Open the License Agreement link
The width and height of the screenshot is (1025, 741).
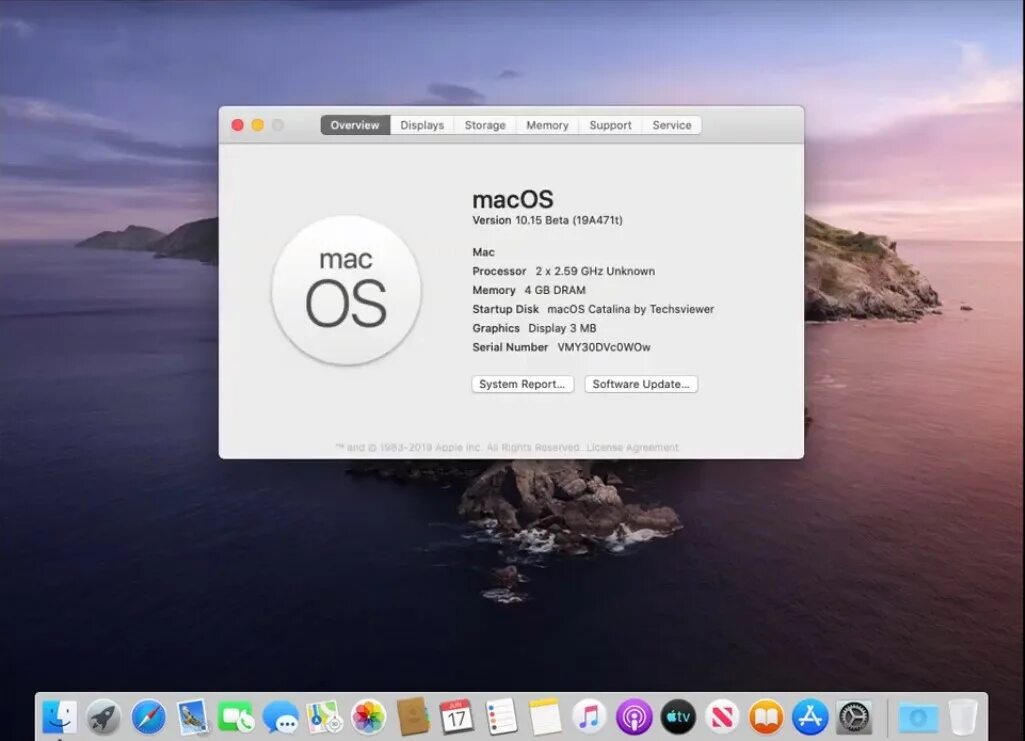pyautogui.click(x=632, y=448)
